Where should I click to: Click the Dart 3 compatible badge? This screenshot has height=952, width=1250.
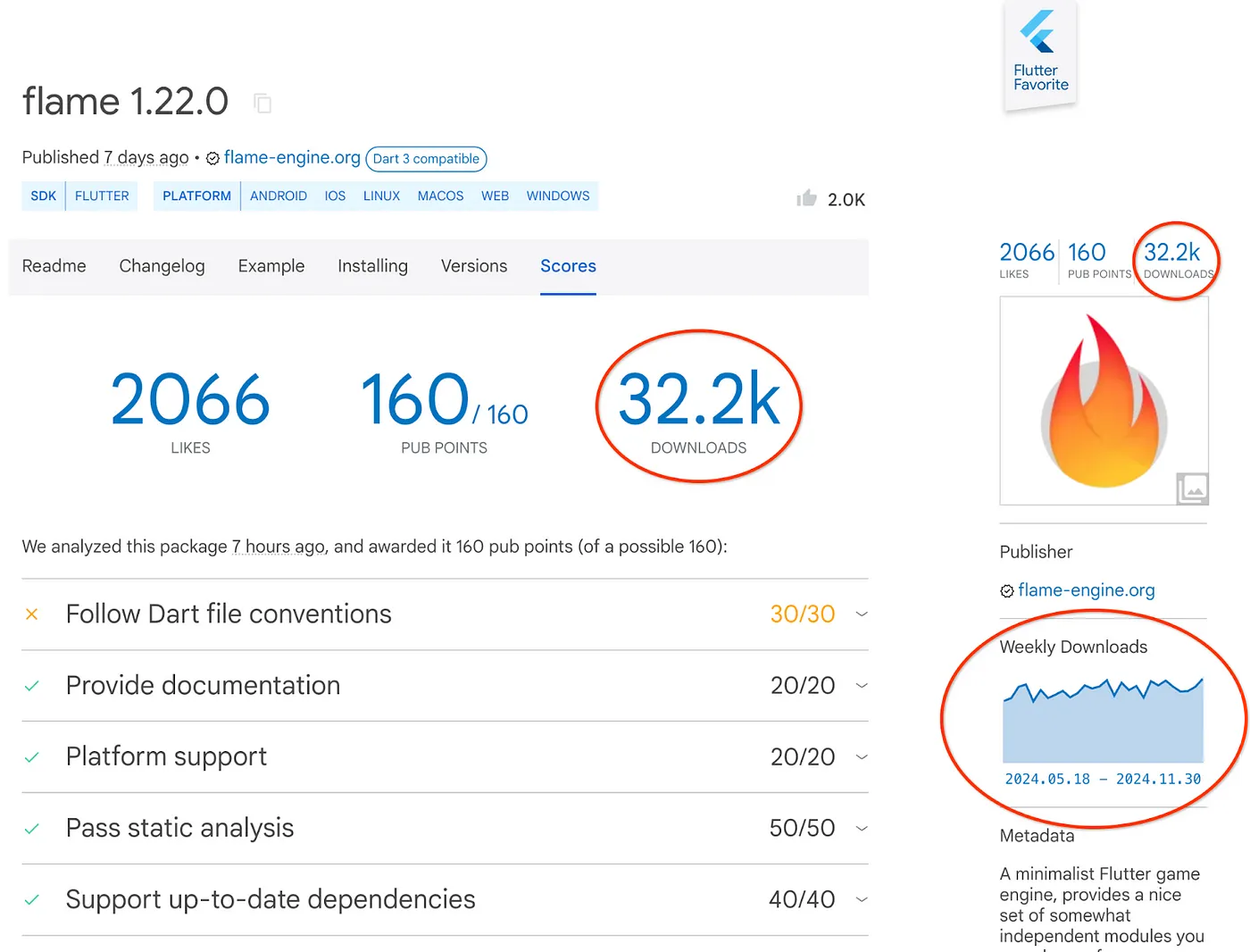coord(426,159)
